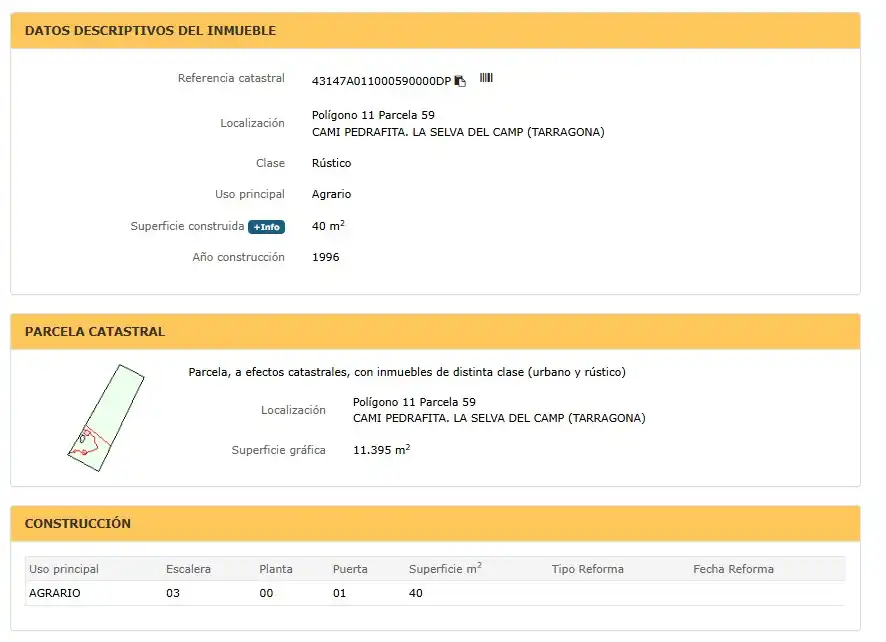The width and height of the screenshot is (886, 642).
Task: Click the Fecha Reforma column header
Action: click(733, 569)
